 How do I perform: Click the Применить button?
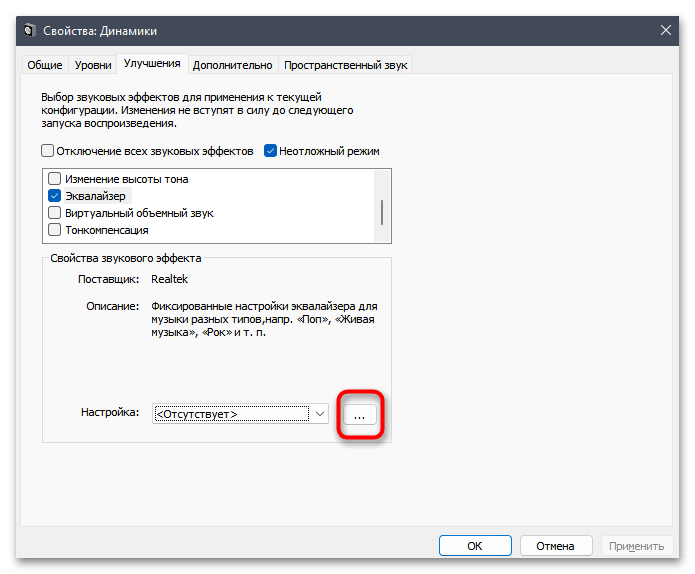coord(636,546)
